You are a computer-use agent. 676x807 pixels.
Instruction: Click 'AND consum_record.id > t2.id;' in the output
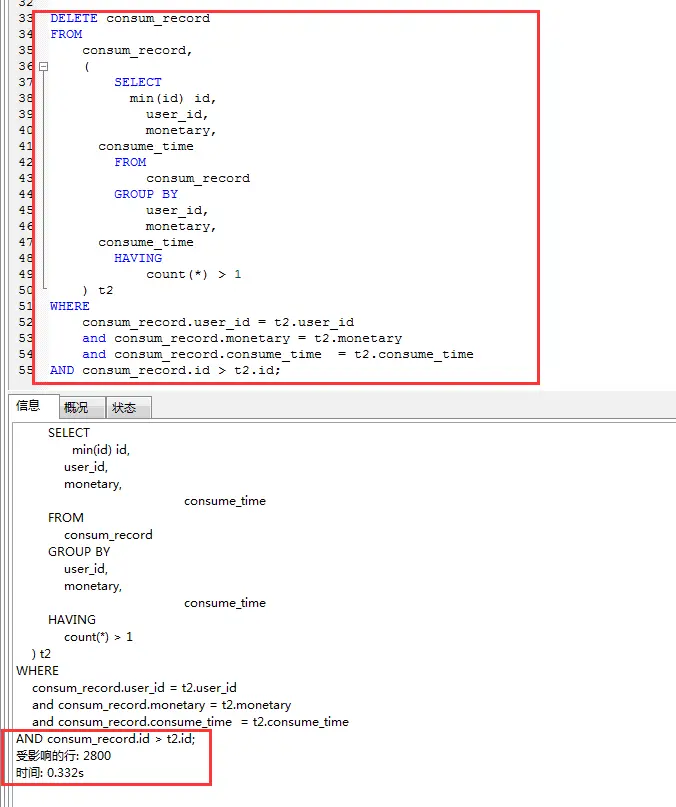pos(106,739)
